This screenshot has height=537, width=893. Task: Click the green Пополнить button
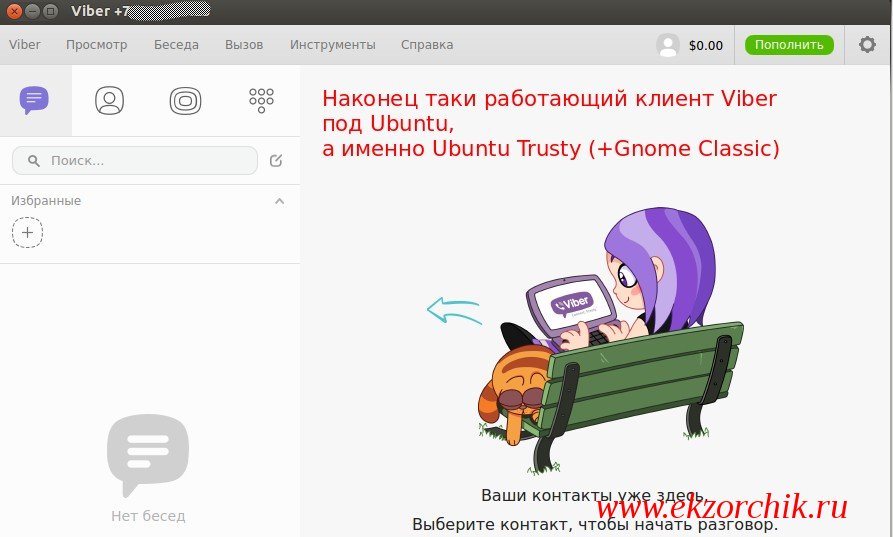(789, 45)
